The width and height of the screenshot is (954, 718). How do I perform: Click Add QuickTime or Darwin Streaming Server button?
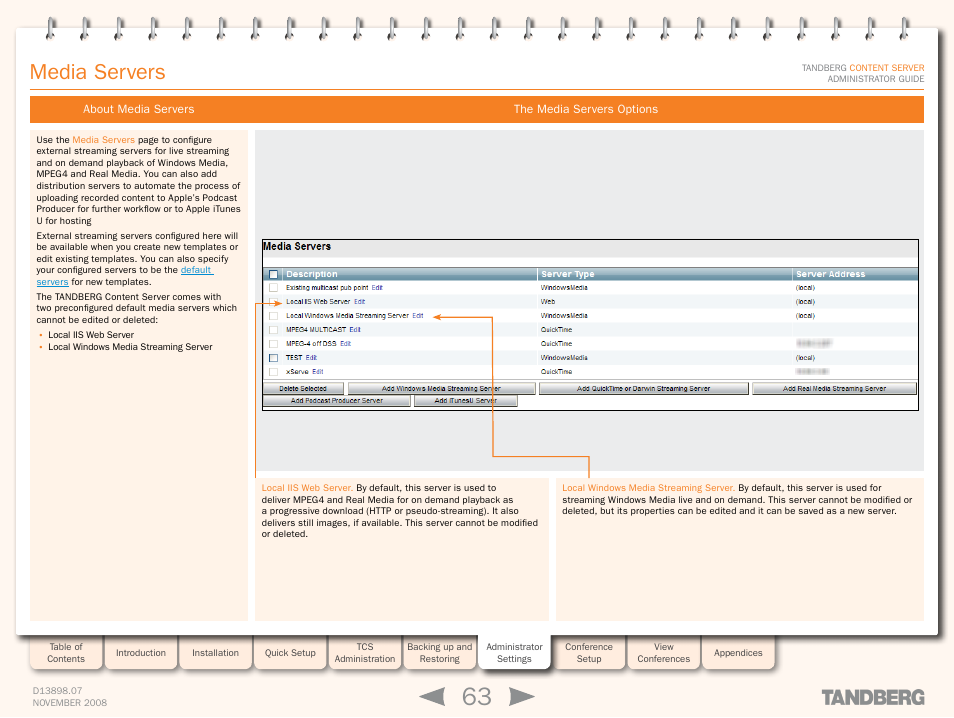click(x=643, y=389)
